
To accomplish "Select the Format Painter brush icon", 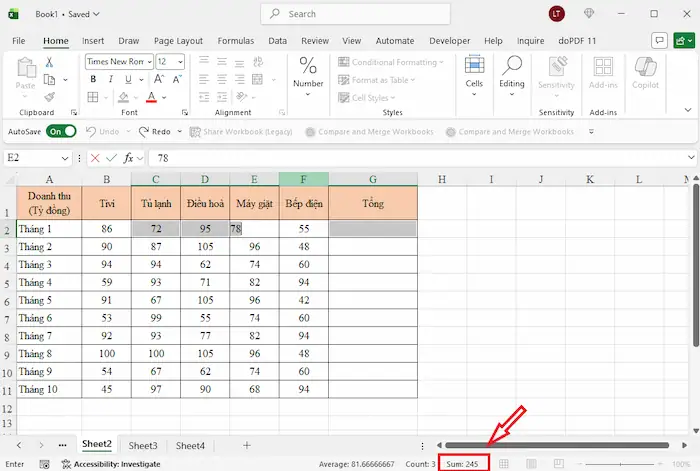I will pyautogui.click(x=49, y=97).
